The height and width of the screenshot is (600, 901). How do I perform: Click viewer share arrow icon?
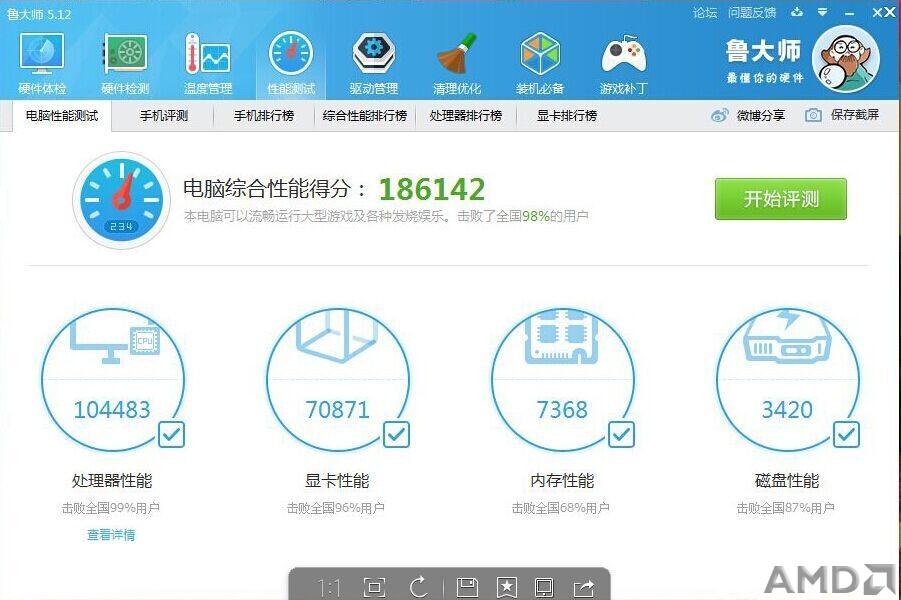[584, 587]
